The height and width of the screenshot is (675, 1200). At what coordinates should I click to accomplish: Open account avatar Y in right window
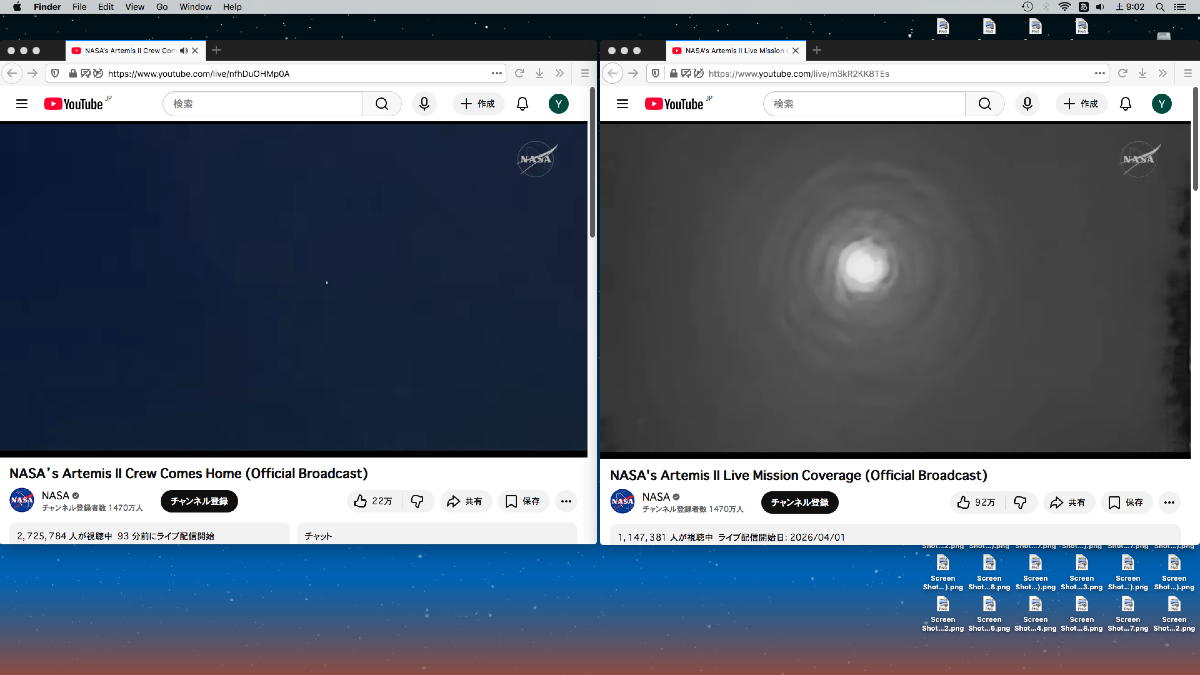pyautogui.click(x=1161, y=104)
